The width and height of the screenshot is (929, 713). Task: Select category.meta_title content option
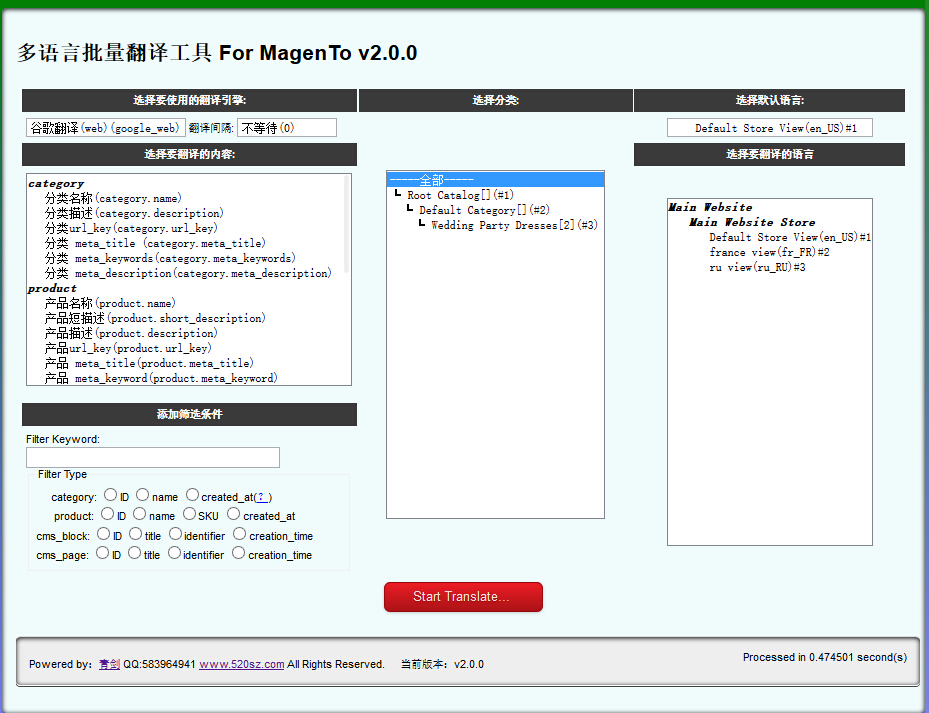pos(185,243)
